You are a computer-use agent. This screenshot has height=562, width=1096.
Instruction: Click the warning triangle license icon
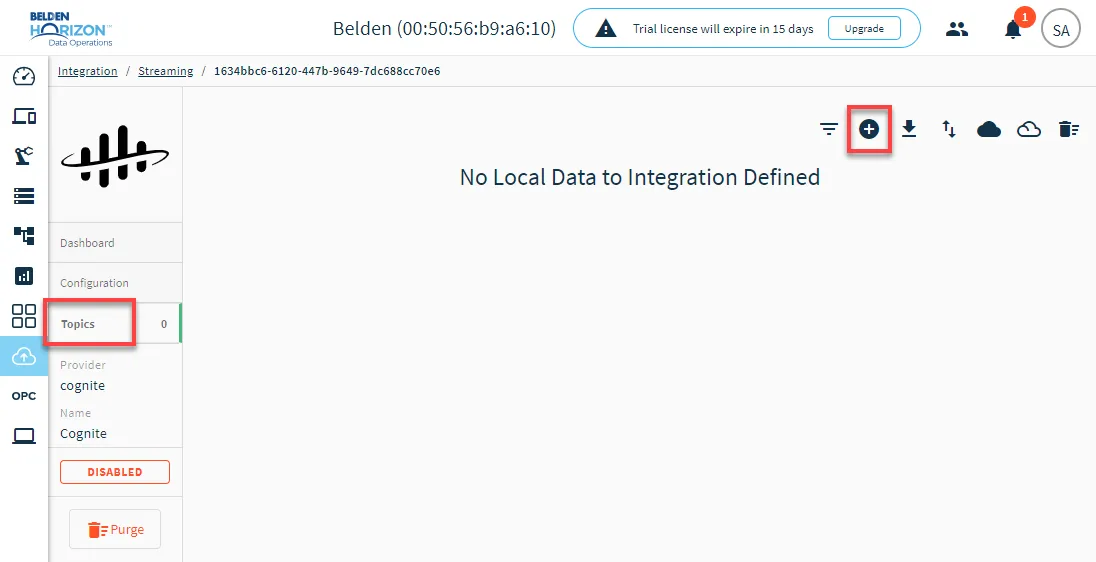[x=606, y=29]
